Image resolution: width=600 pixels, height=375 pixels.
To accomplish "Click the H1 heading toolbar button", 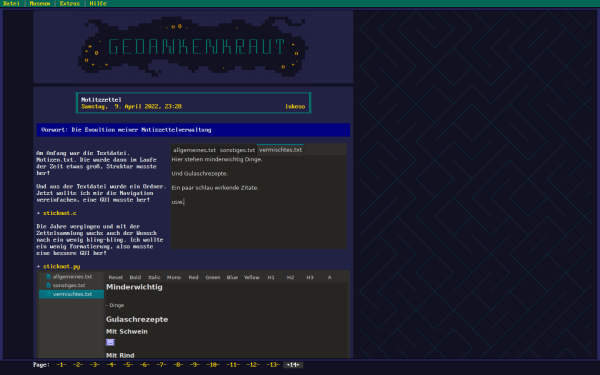I will click(x=271, y=277).
